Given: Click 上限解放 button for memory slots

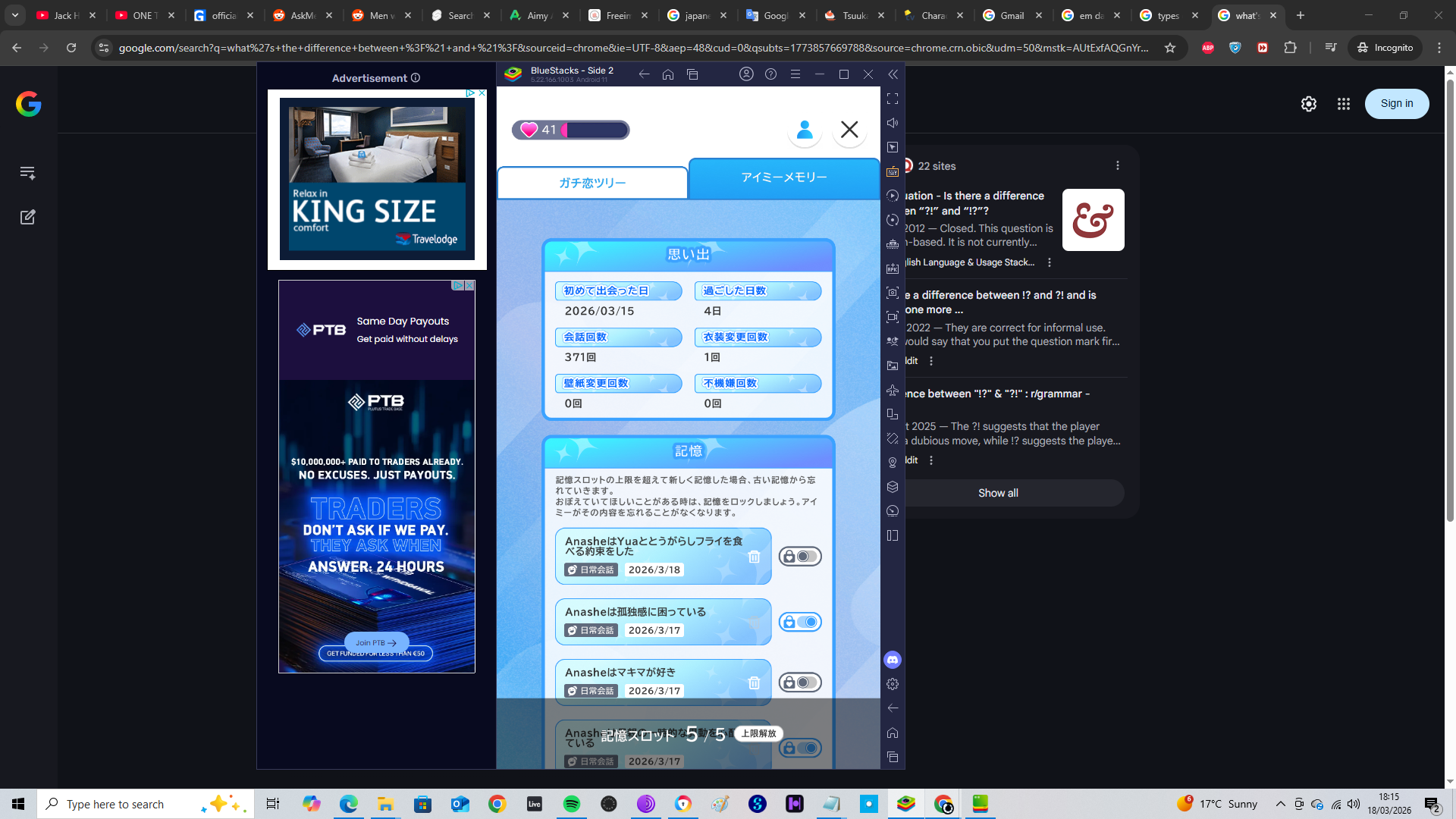Looking at the screenshot, I should tap(758, 733).
